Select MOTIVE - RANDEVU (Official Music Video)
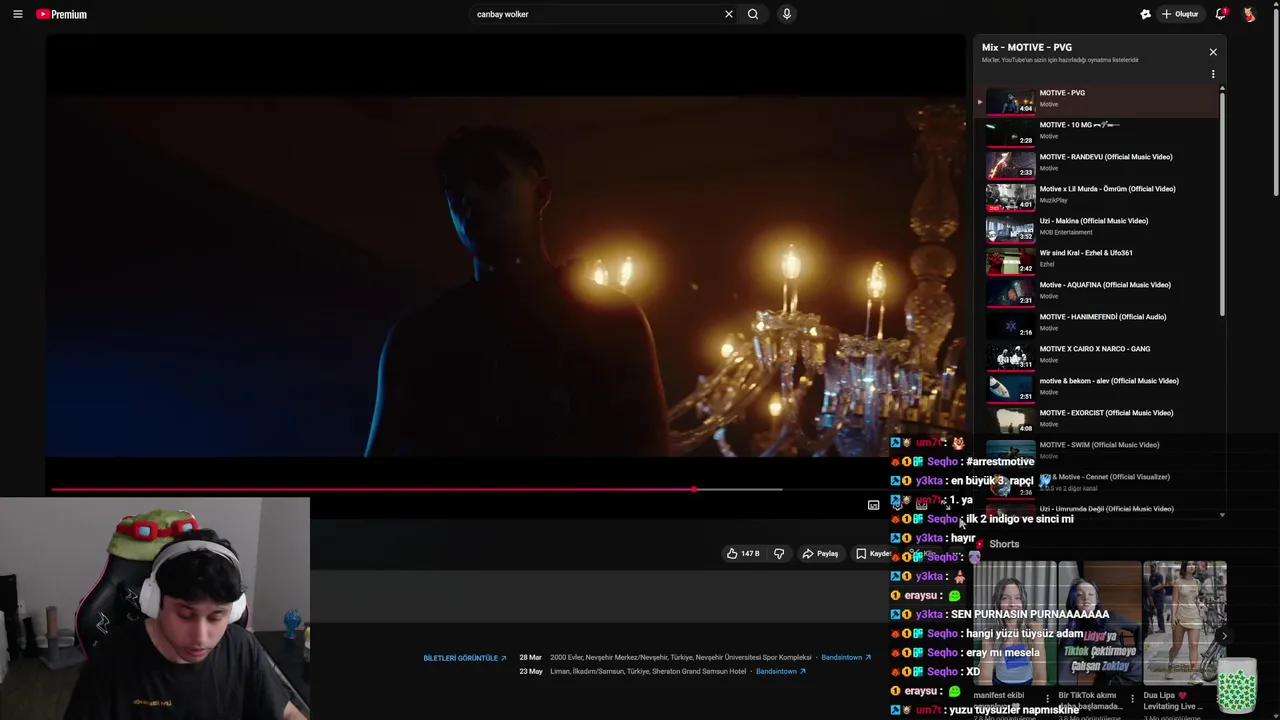Image resolution: width=1280 pixels, height=720 pixels. pyautogui.click(x=1097, y=164)
